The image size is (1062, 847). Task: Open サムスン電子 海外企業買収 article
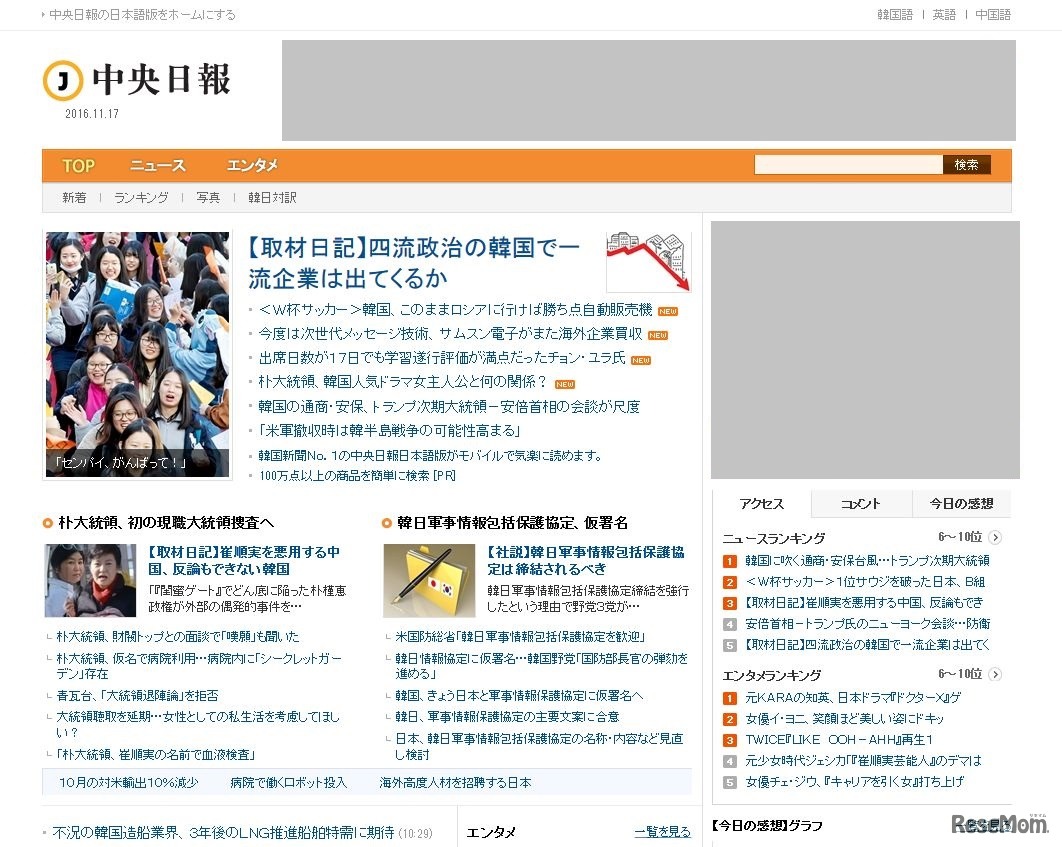450,334
